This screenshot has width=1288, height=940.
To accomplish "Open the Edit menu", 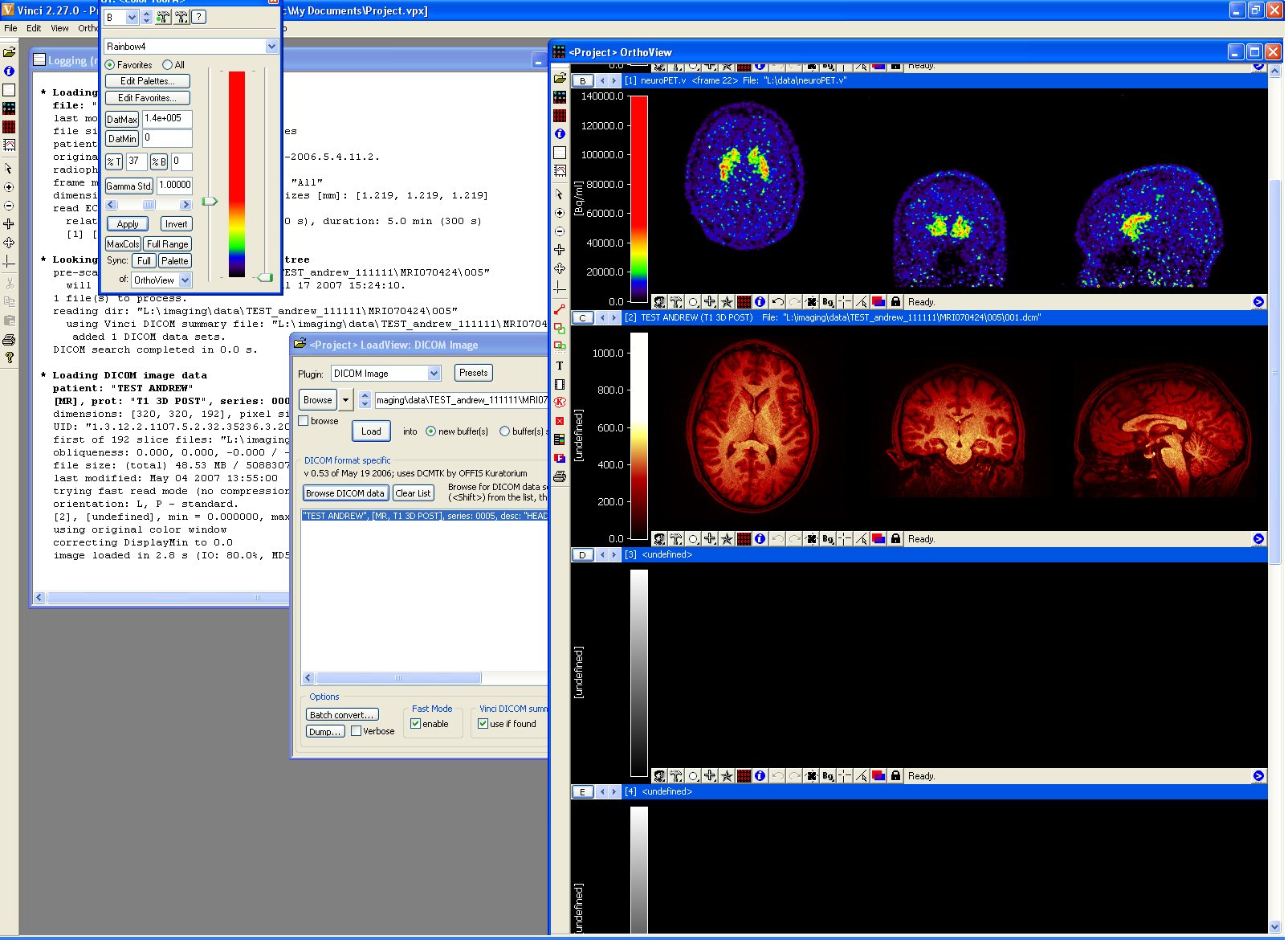I will point(34,28).
